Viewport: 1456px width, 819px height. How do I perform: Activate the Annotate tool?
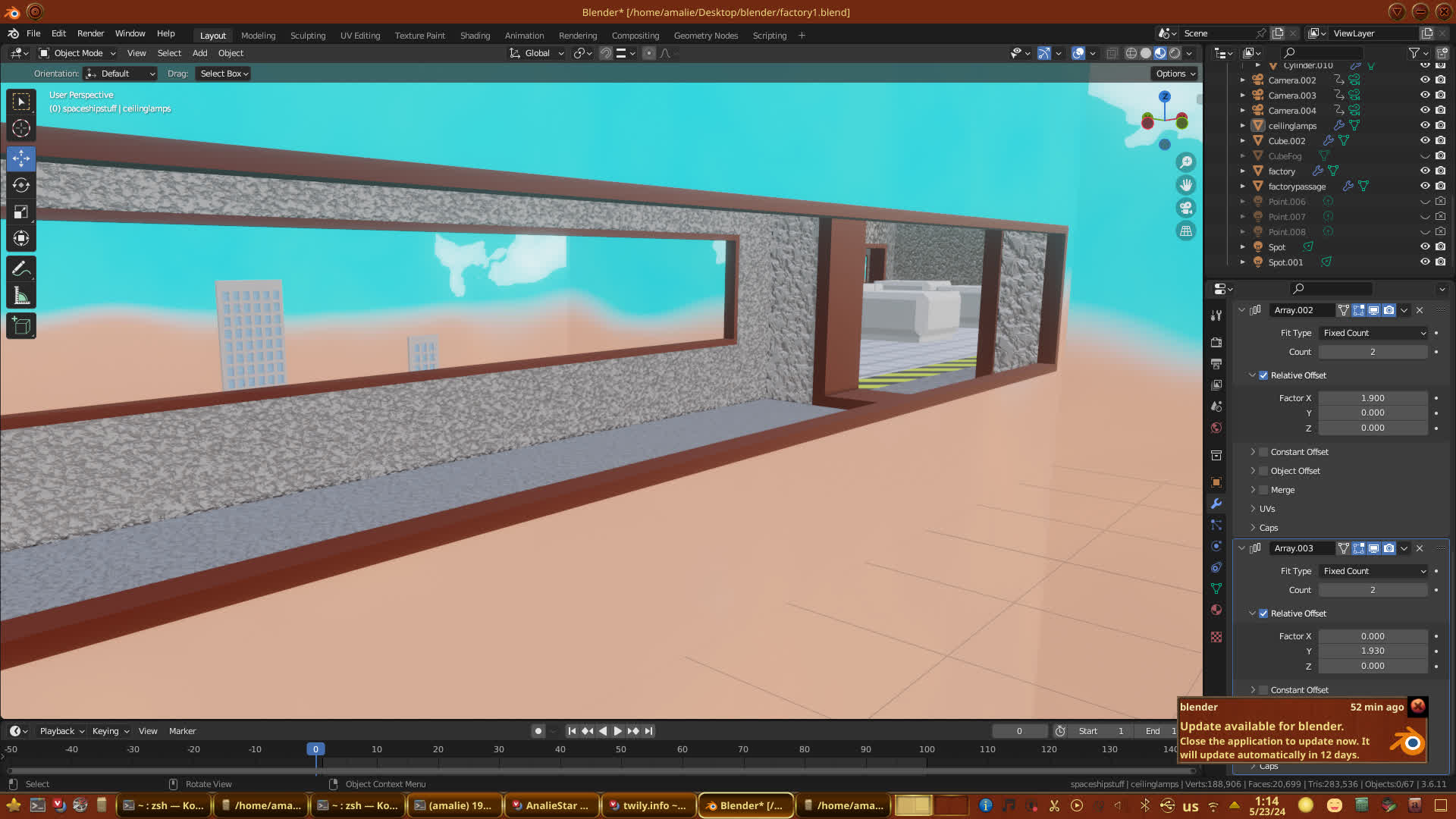[x=21, y=269]
